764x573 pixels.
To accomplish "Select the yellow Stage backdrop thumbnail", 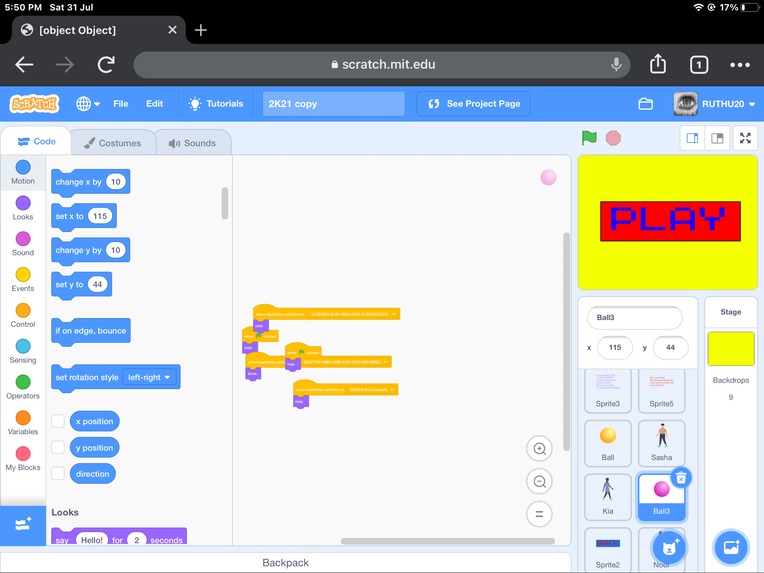I will click(731, 349).
